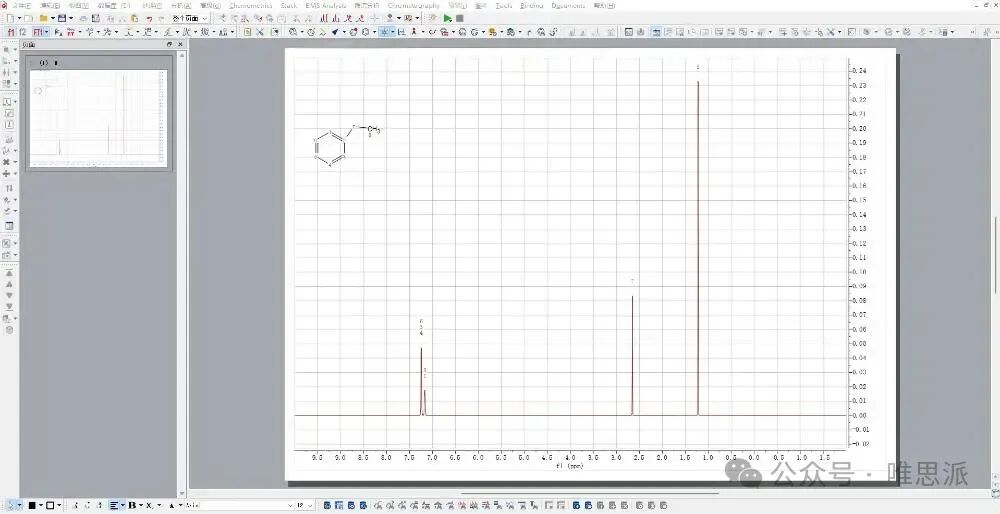Open the EMS Analysis menu
This screenshot has height=514, width=1000.
pos(326,5)
